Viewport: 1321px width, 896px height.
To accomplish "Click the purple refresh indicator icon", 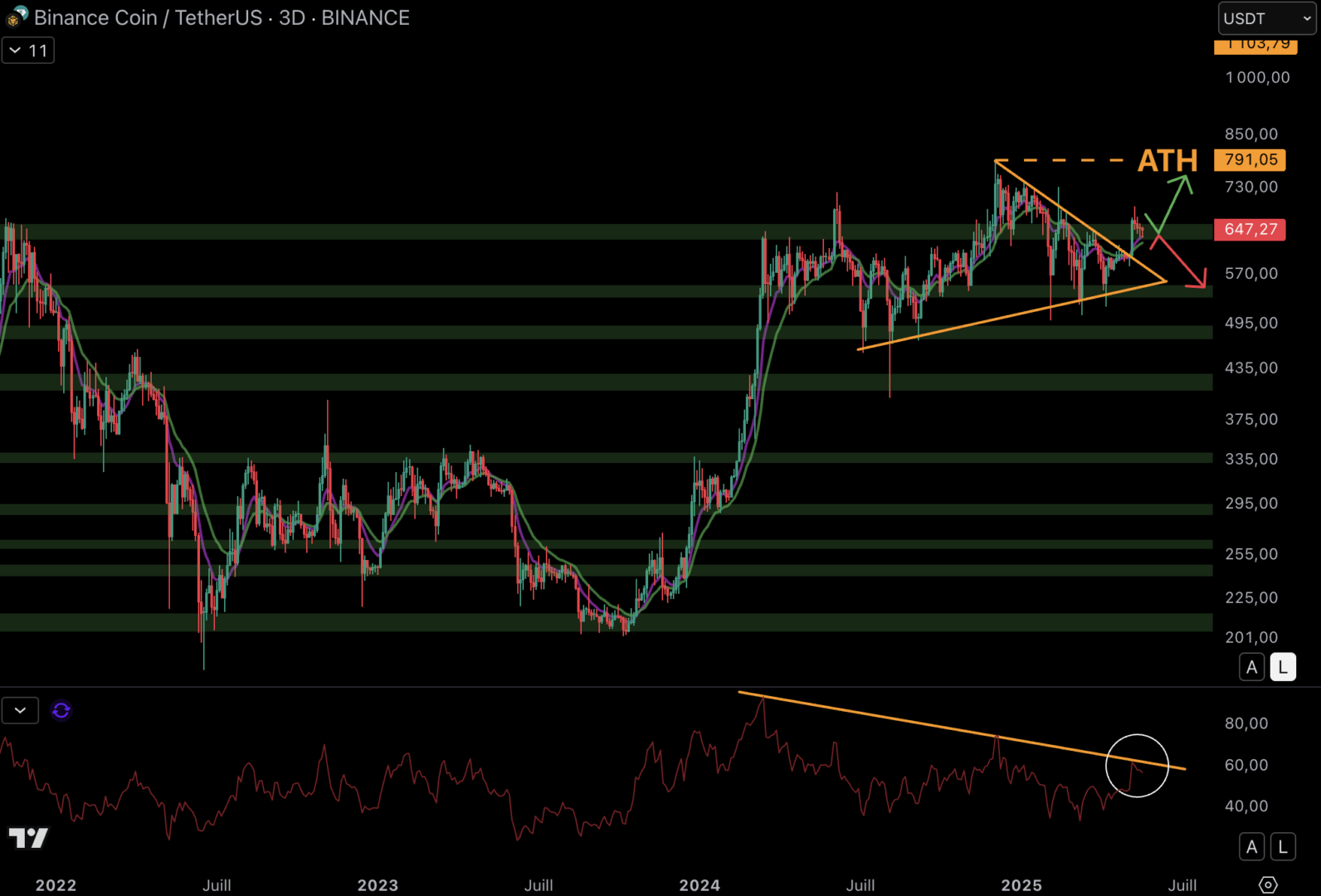I will 61,711.
